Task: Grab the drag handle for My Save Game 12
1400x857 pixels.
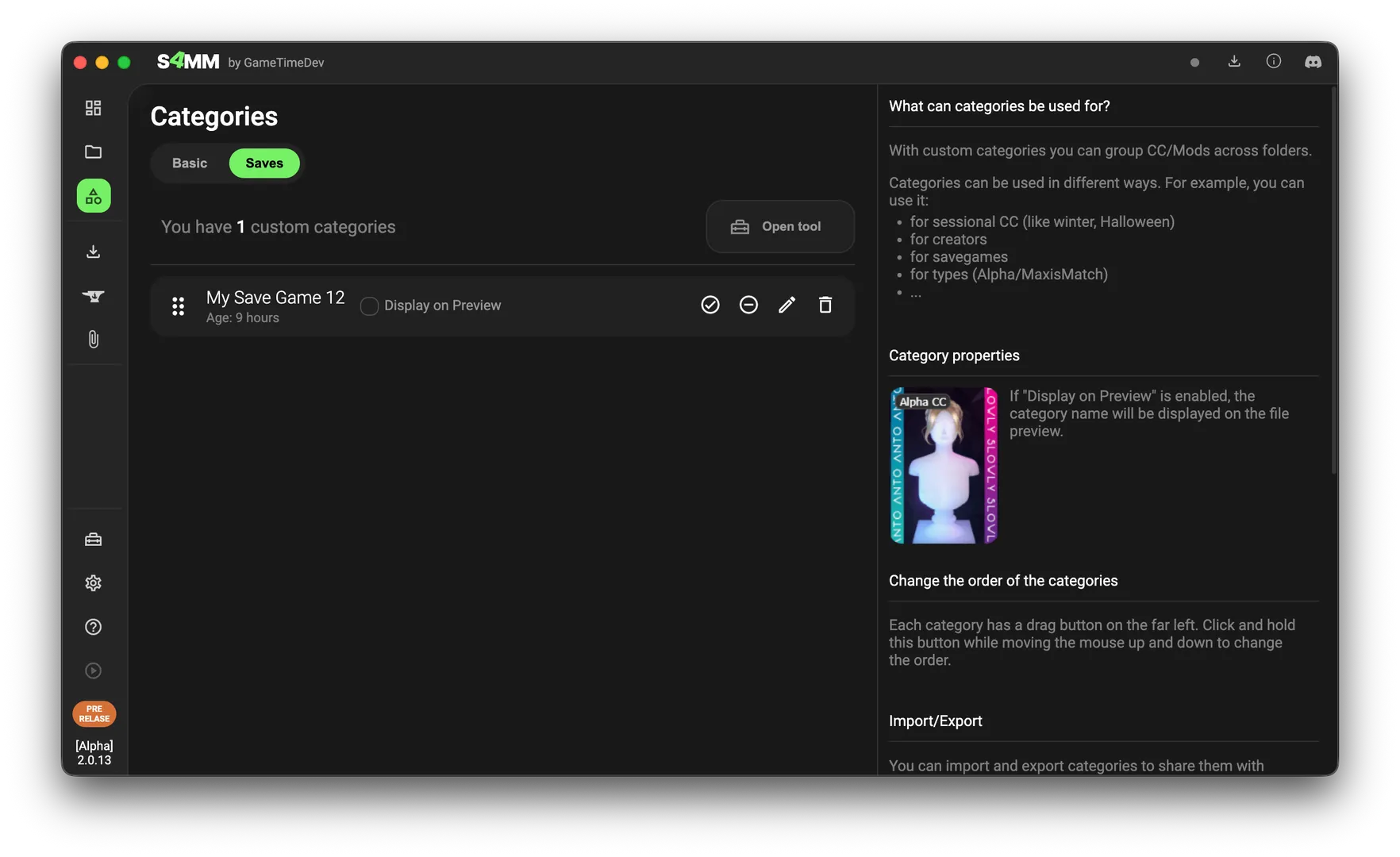Action: 179,306
